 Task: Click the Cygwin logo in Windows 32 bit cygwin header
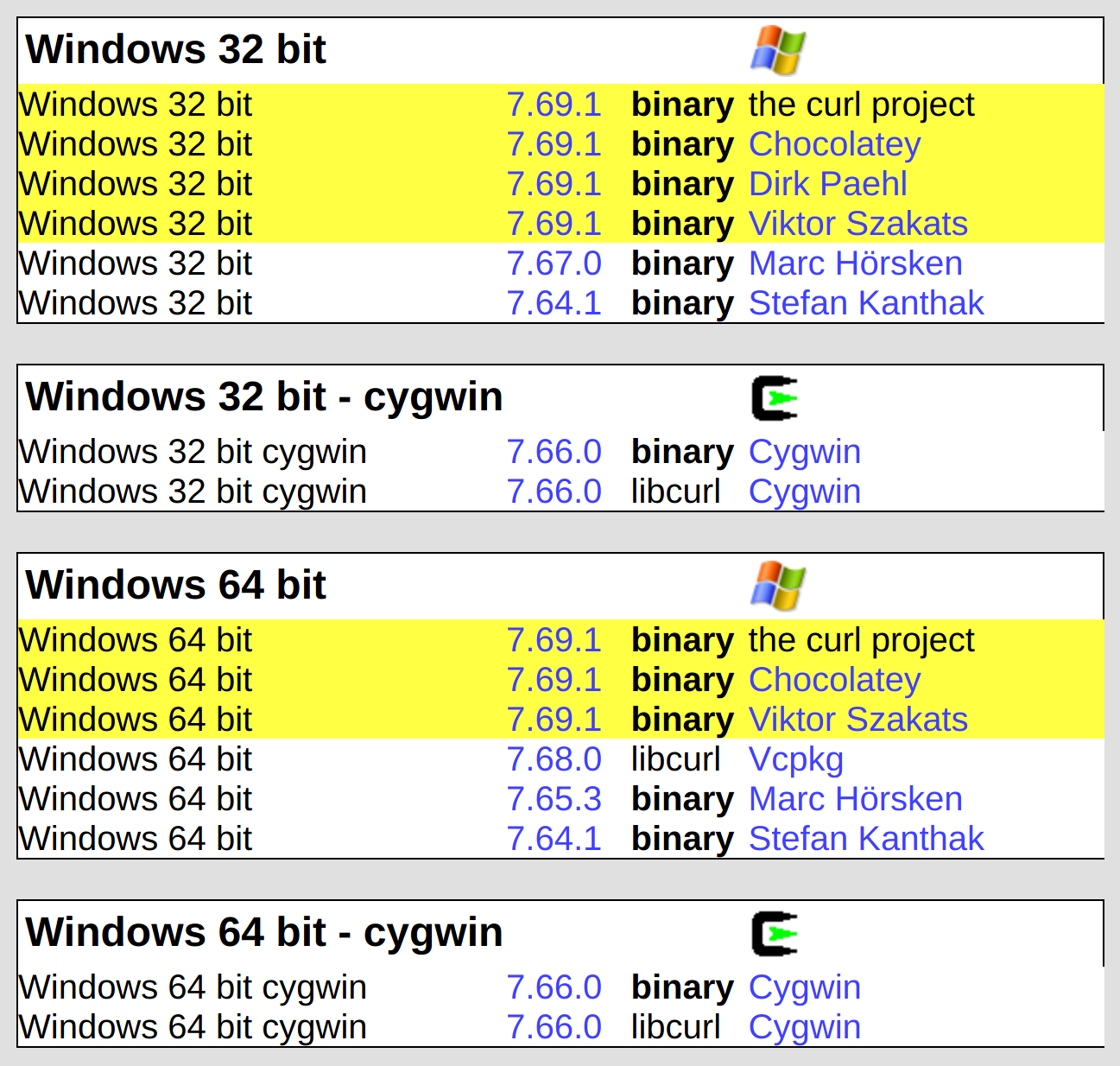coord(774,398)
